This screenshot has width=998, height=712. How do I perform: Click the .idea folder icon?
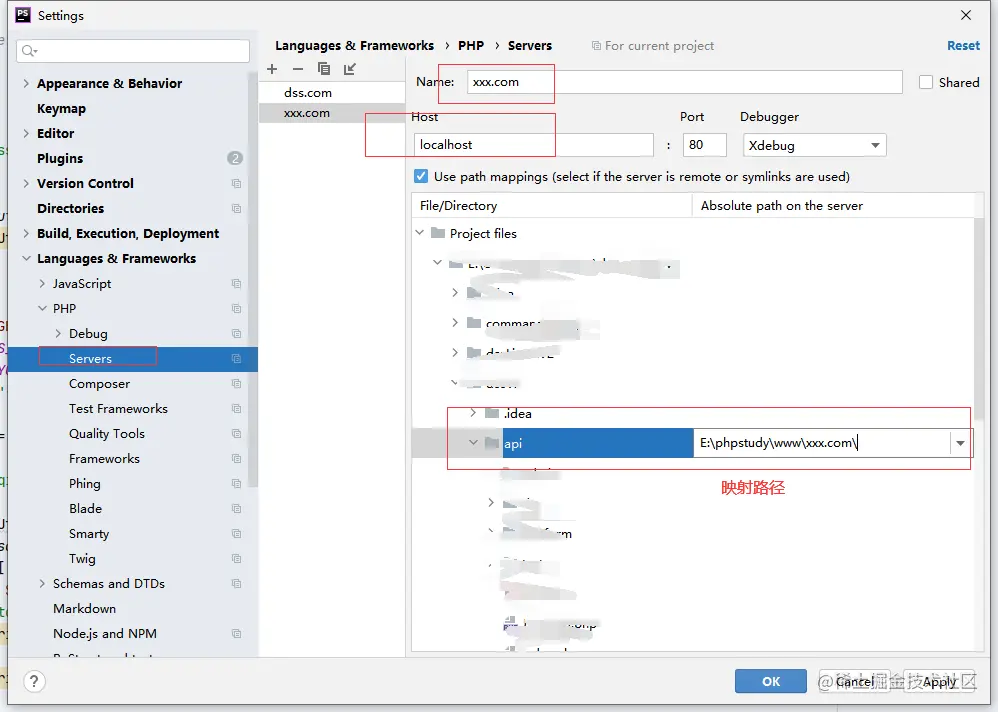pyautogui.click(x=492, y=414)
